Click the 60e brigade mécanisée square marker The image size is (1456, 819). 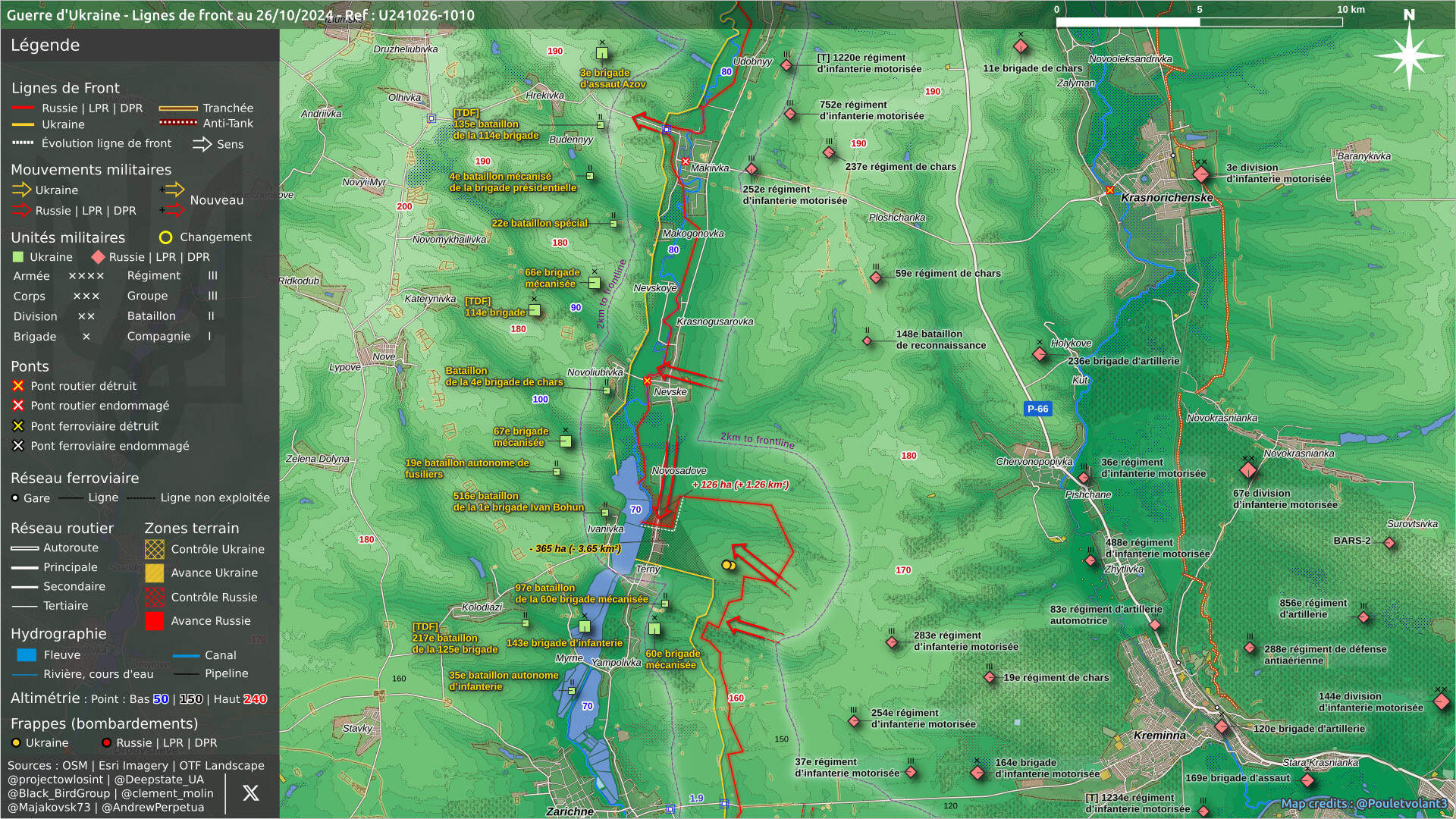click(x=654, y=629)
